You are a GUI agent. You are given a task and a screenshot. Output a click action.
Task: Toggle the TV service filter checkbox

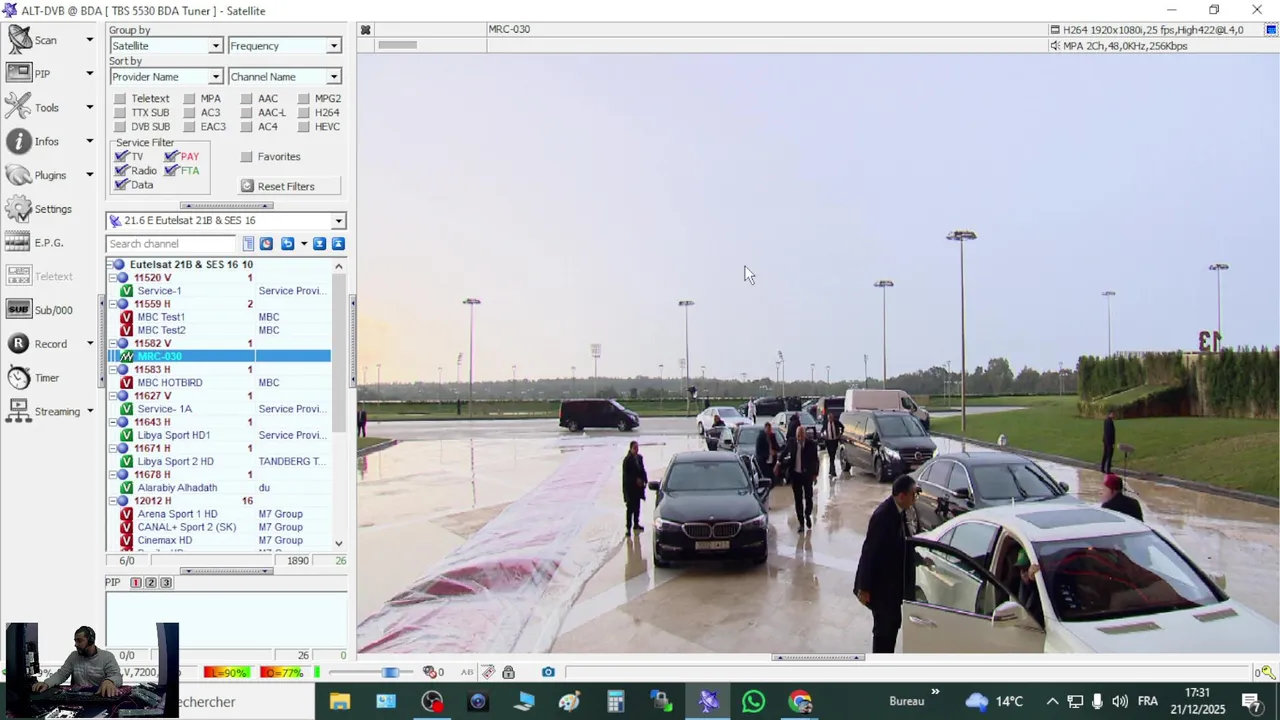coord(122,156)
